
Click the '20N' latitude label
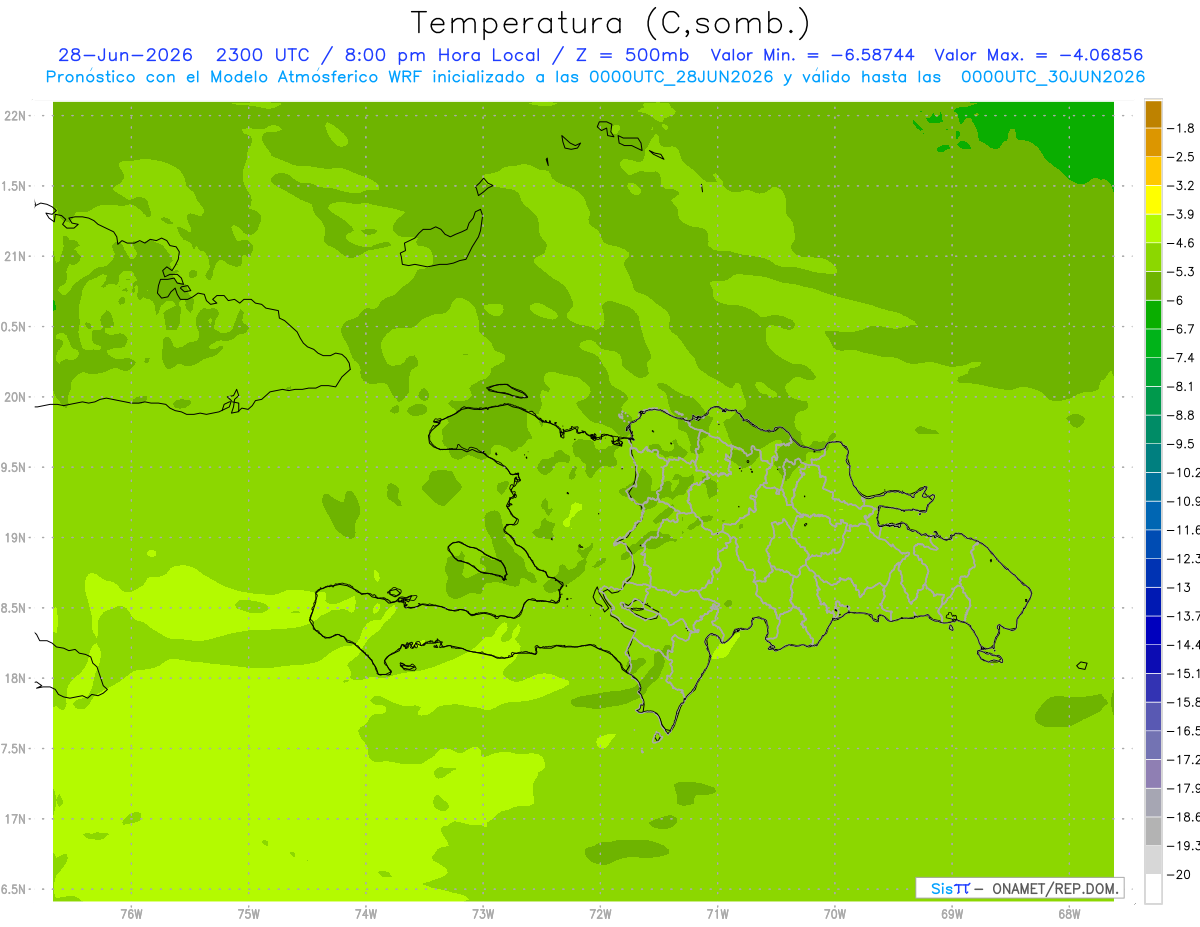point(14,397)
